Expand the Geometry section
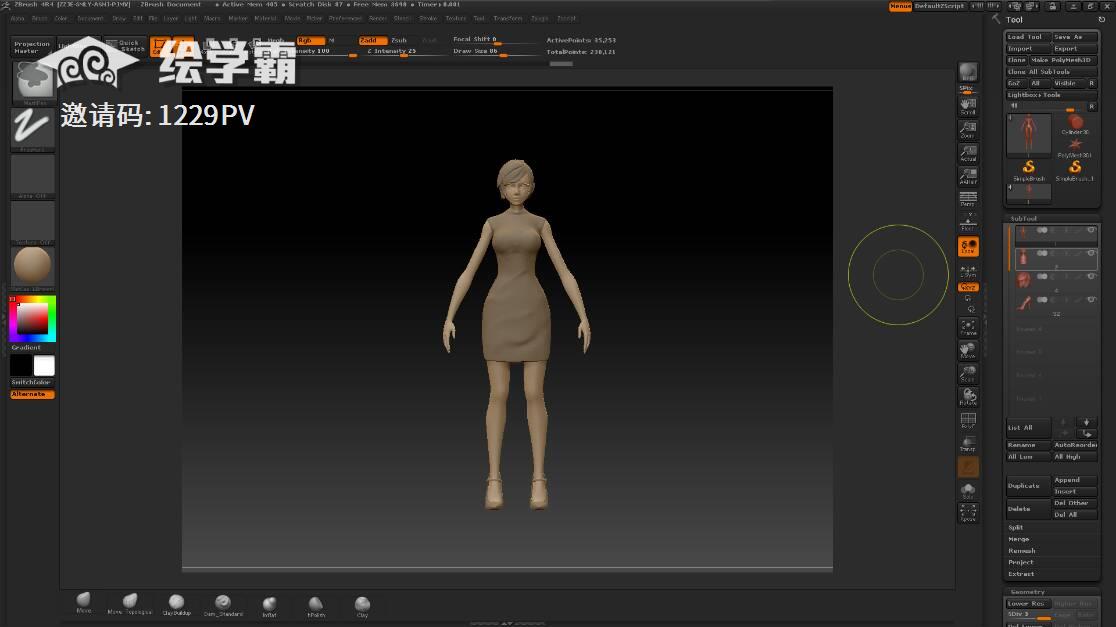The width and height of the screenshot is (1116, 627). click(x=1027, y=592)
